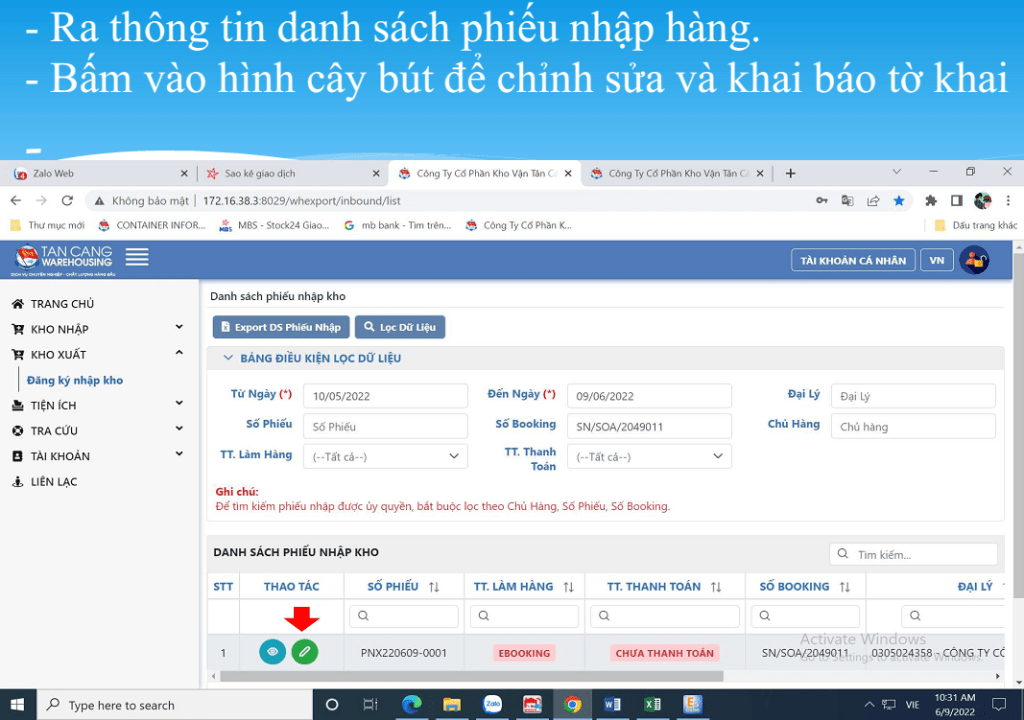This screenshot has height=720, width=1024.
Task: Open the TT. Làm Hàng dropdown
Action: tap(385, 456)
